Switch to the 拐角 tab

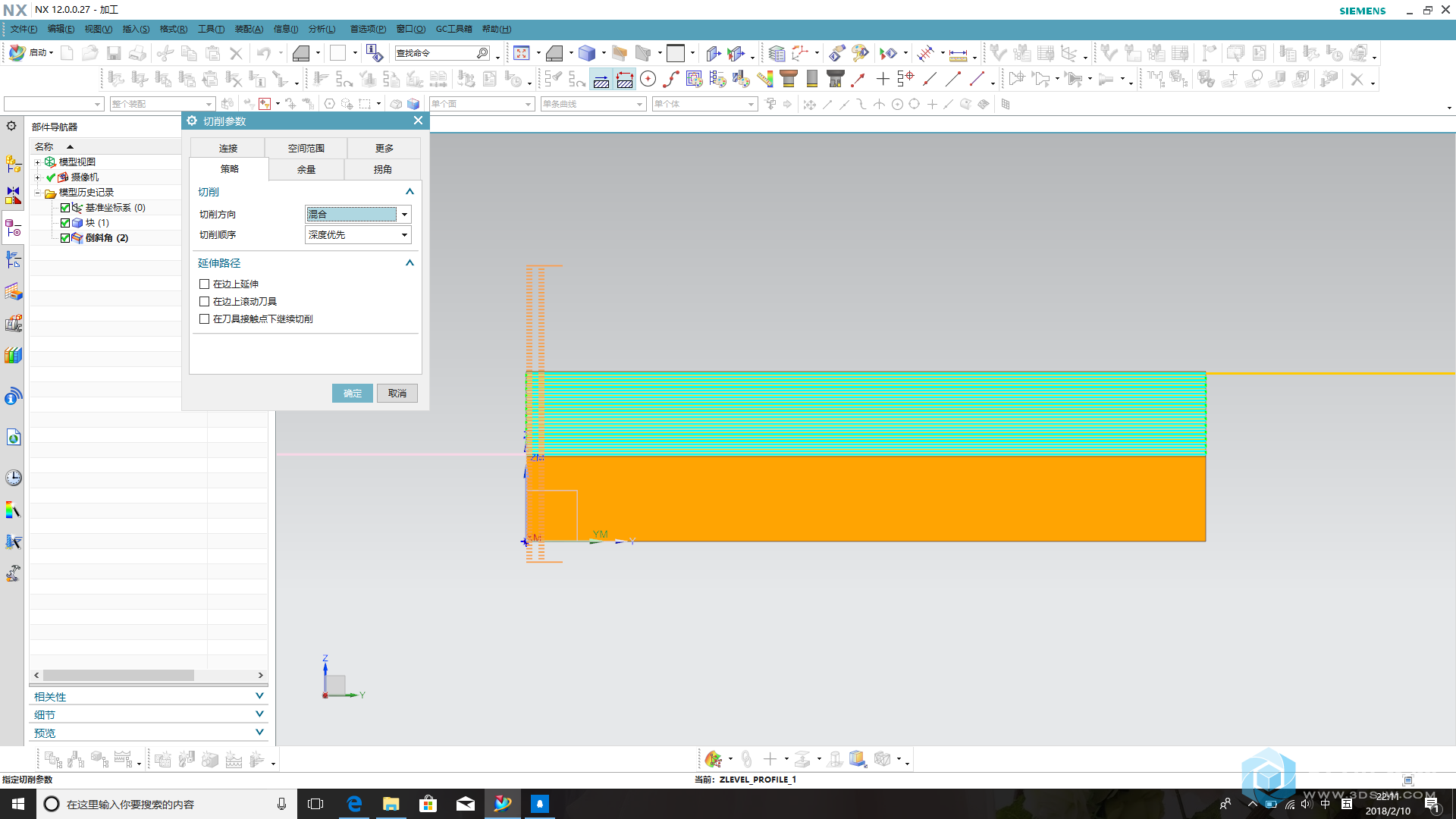coord(382,169)
